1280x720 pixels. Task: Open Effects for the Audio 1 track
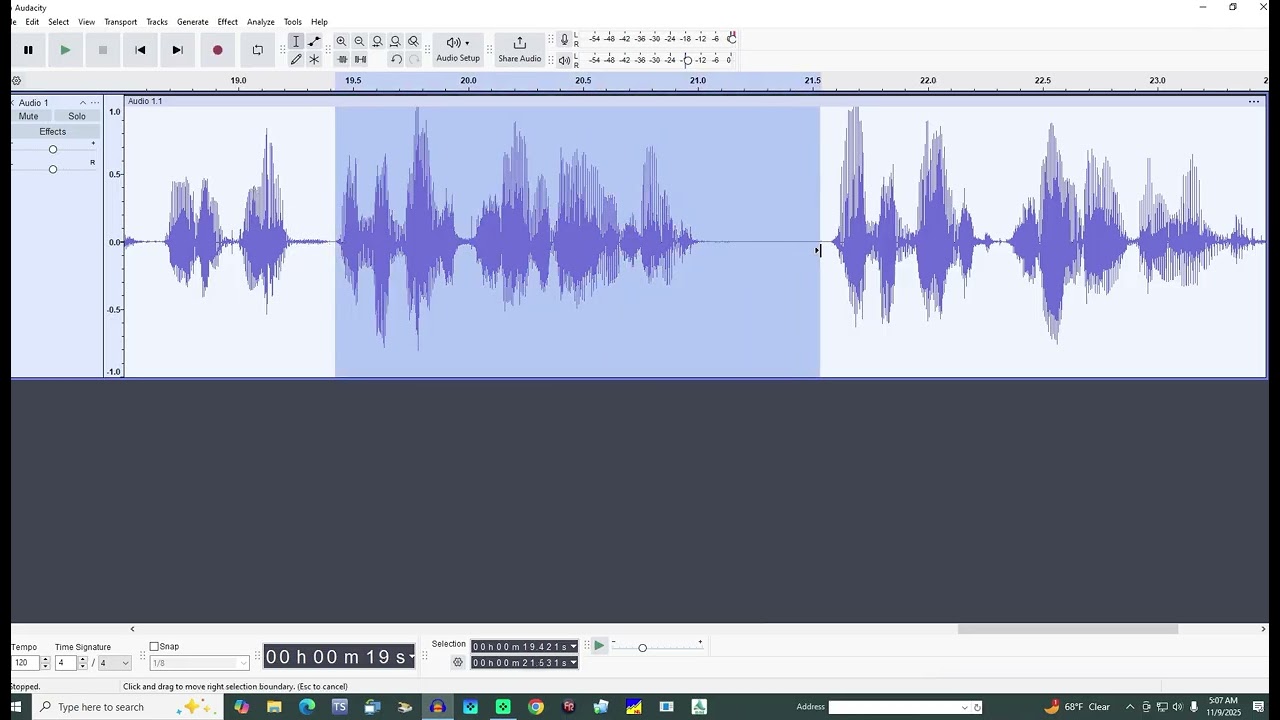click(53, 132)
